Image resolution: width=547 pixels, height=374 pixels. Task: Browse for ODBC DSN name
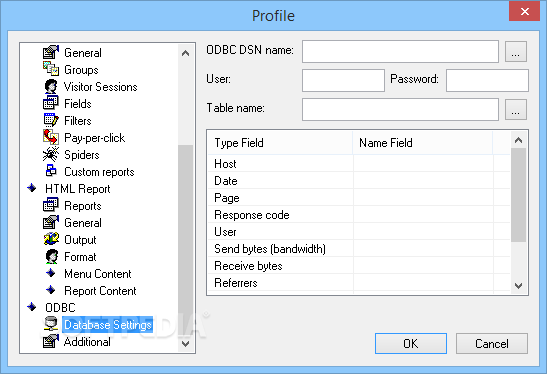click(x=516, y=52)
